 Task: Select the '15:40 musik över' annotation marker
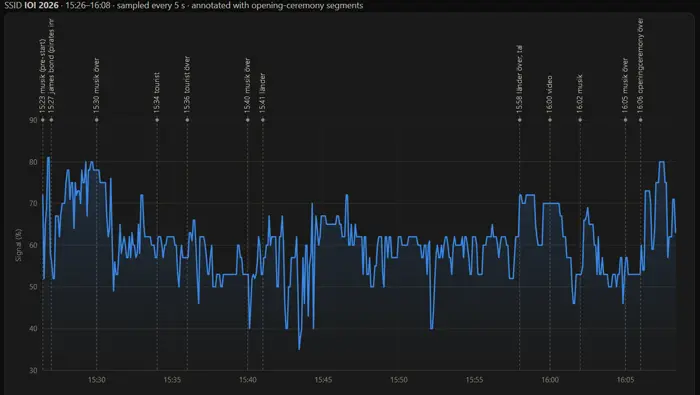point(247,120)
